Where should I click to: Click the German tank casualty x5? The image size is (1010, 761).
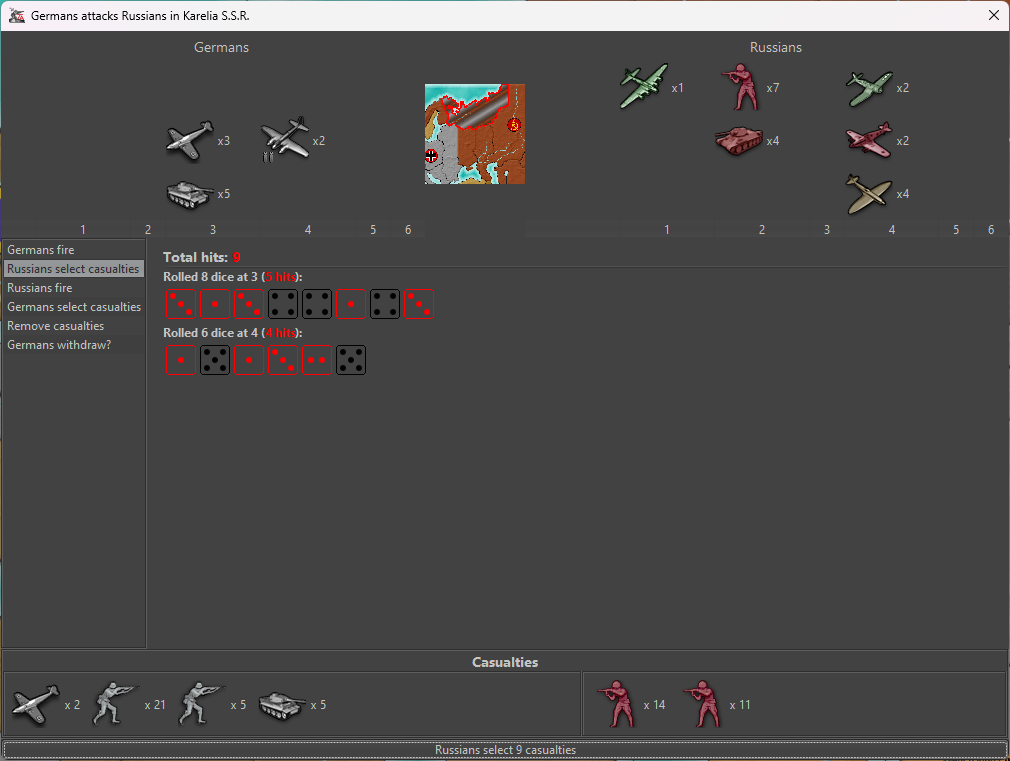(x=282, y=705)
